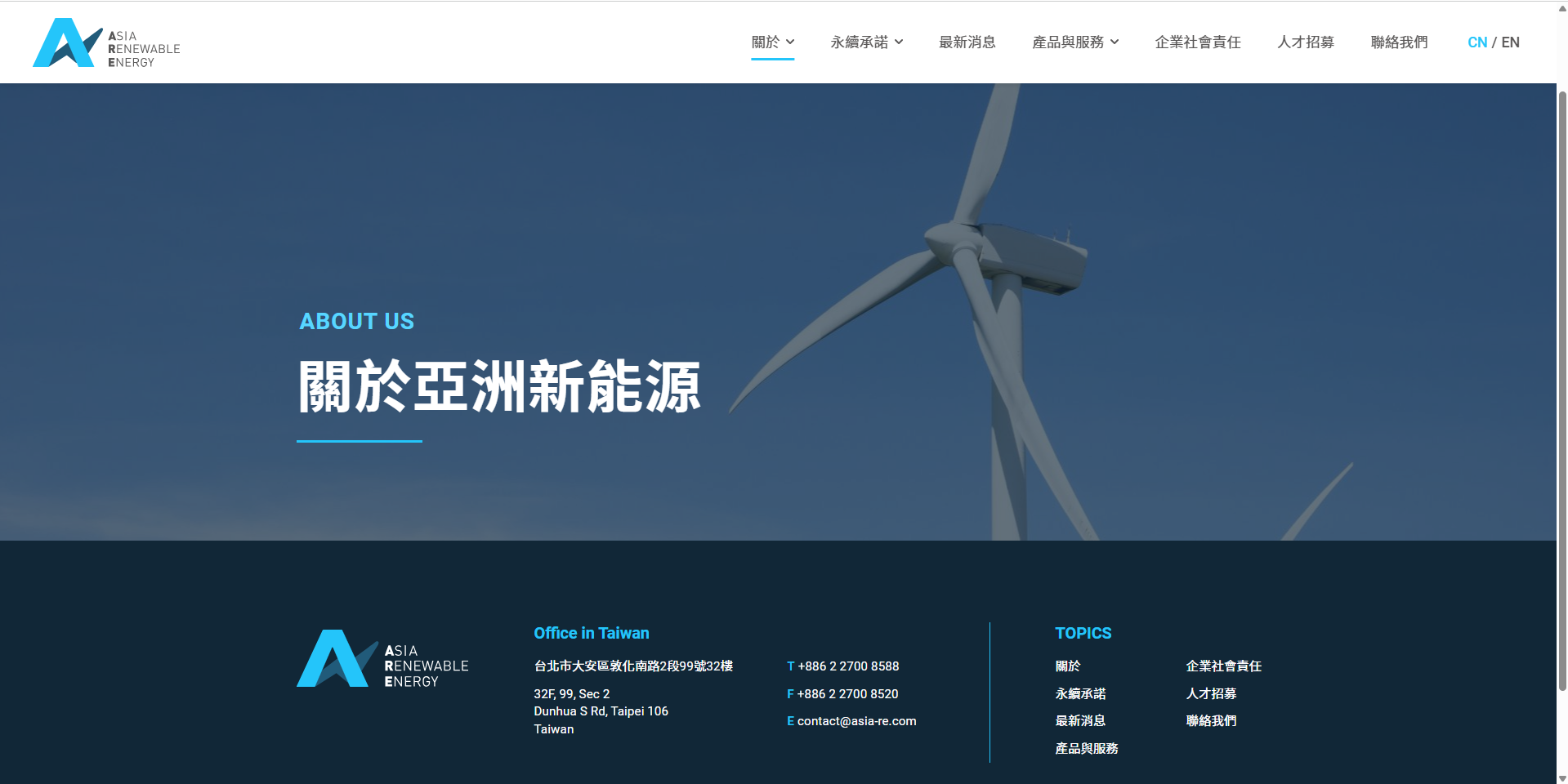Expand the 永續承諾 dropdown chevron in header
The width and height of the screenshot is (1568, 784).
tap(899, 42)
